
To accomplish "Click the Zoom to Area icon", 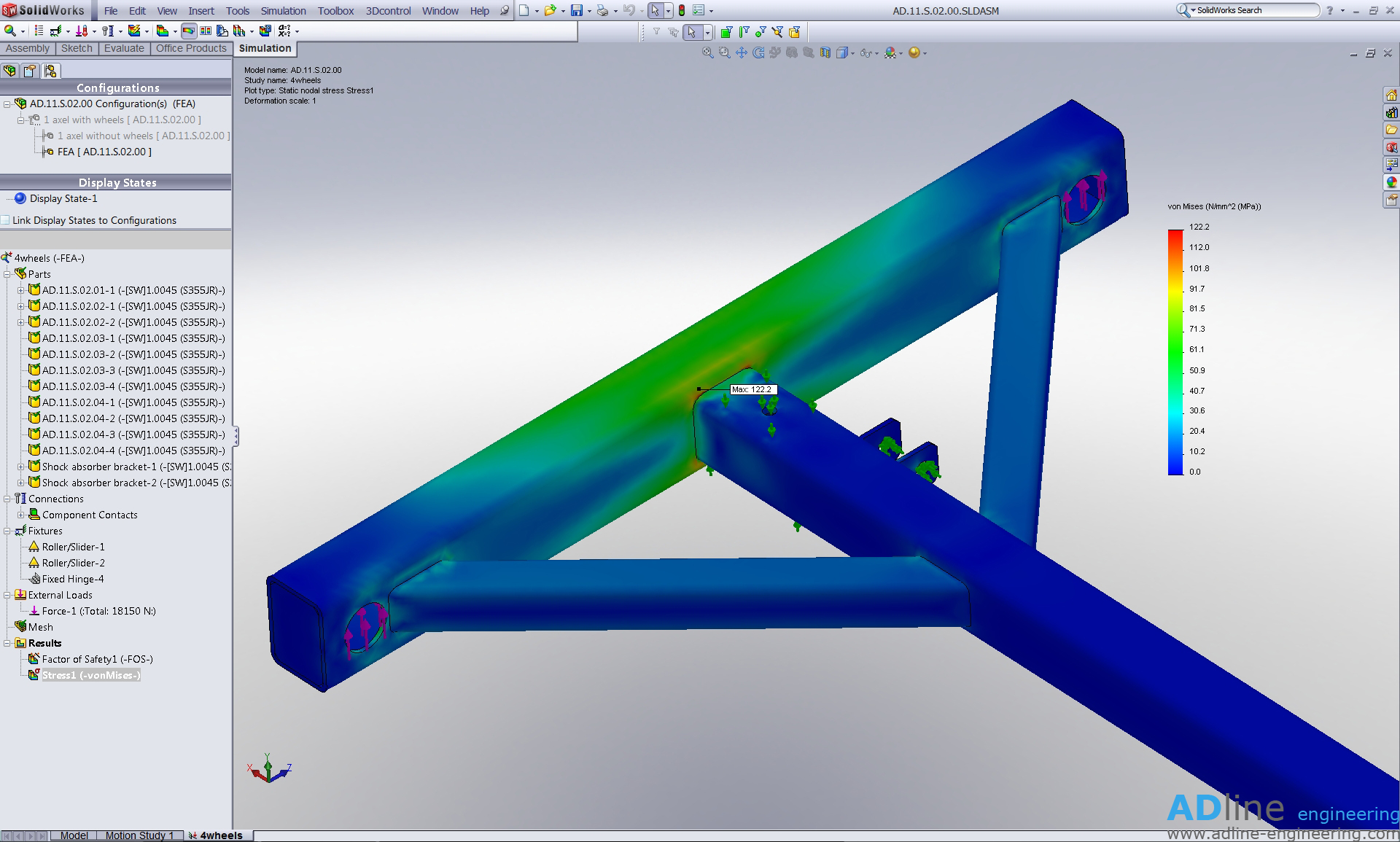I will (x=724, y=52).
